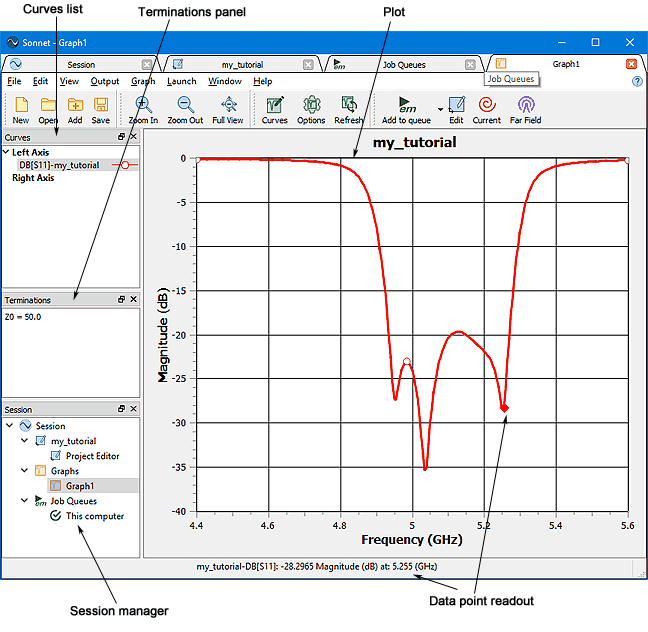Click the Z0 = 50.0 termination value
Image resolution: width=648 pixels, height=632 pixels.
23,317
